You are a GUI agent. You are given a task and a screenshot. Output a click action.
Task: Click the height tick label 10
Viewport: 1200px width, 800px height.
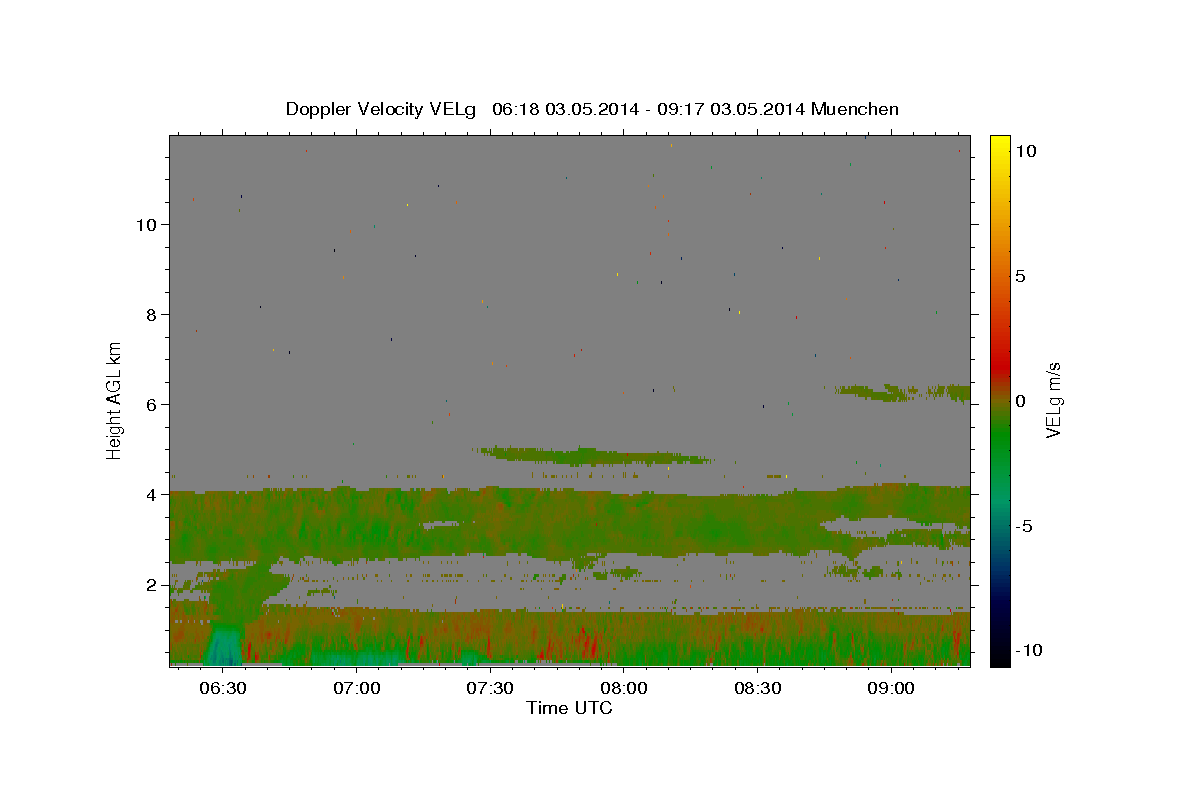tap(146, 224)
